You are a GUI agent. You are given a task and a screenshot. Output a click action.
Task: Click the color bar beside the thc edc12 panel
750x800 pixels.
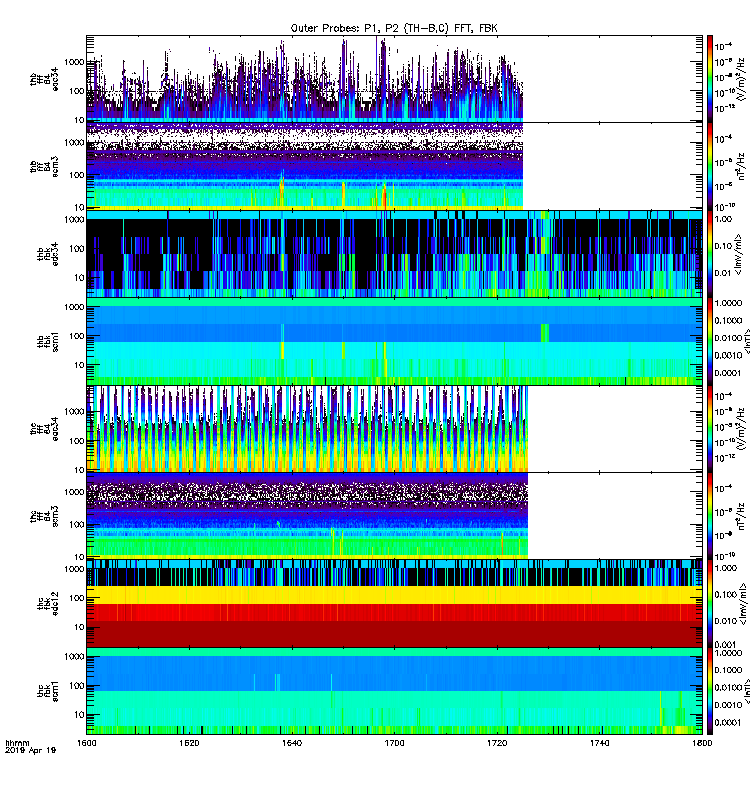[x=710, y=604]
